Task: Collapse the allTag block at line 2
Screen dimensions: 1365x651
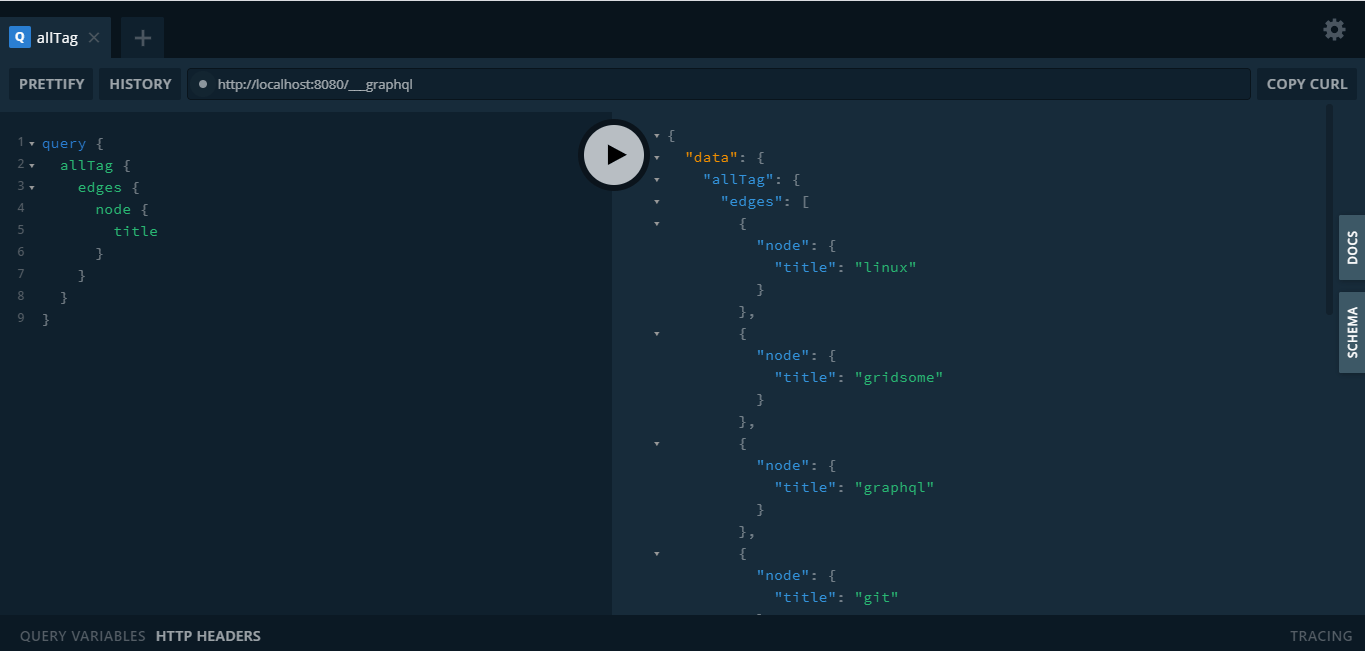Action: [x=32, y=165]
